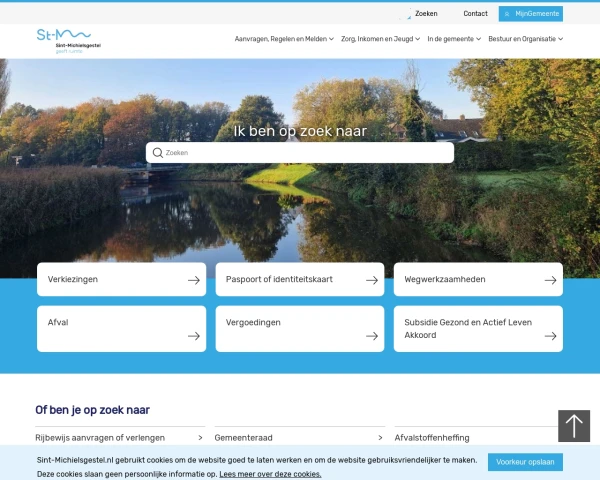Screen dimensions: 600x480
Task: Open the Paspoort of identiteitskaart card
Action: click(300, 279)
